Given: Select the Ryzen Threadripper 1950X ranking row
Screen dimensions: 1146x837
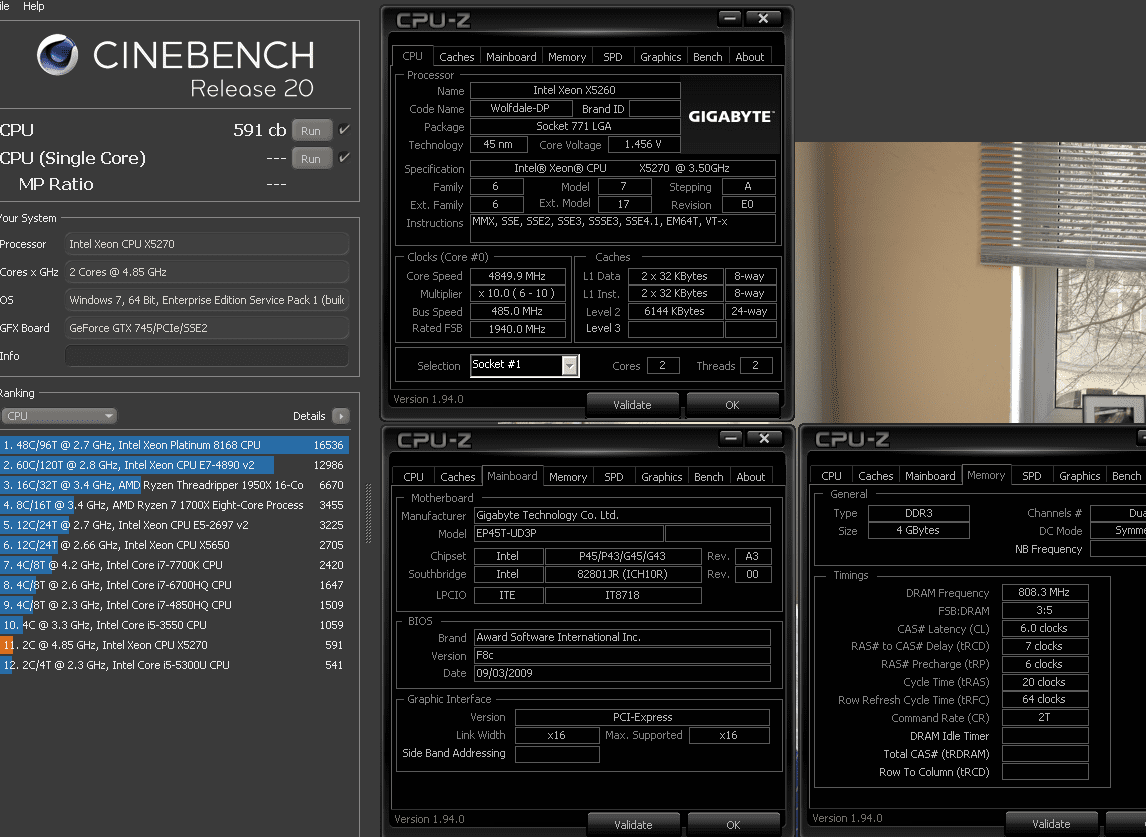Looking at the screenshot, I should (x=174, y=485).
